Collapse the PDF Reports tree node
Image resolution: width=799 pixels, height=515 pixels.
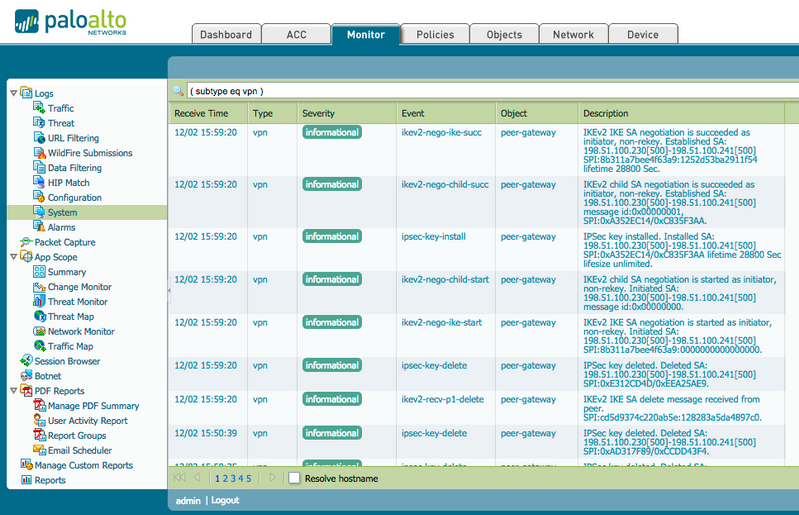click(x=13, y=391)
